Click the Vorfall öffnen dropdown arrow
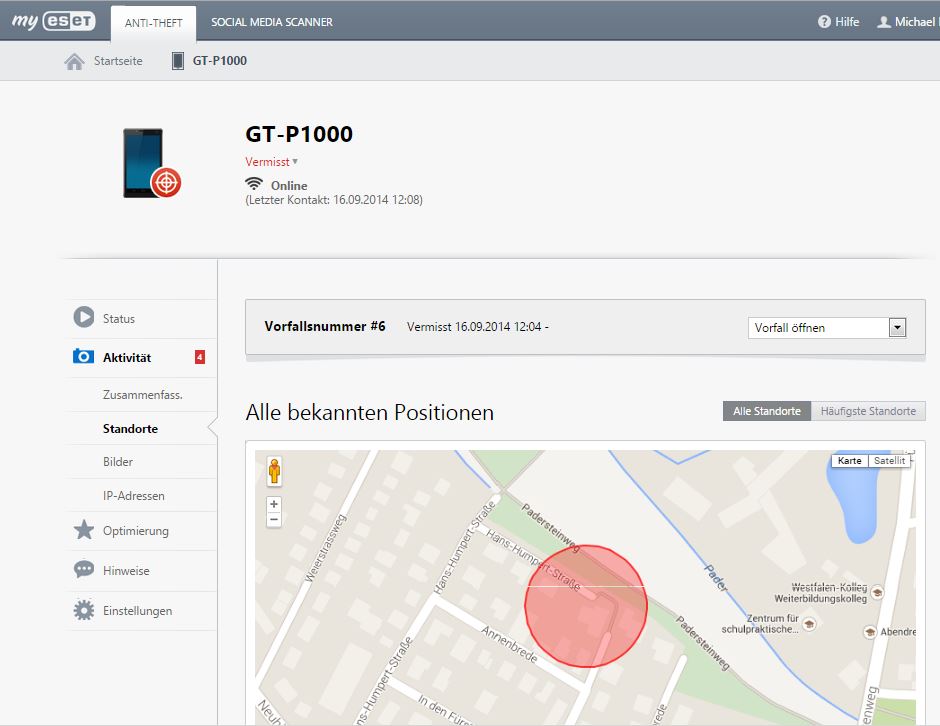Image resolution: width=940 pixels, height=726 pixels. point(897,327)
